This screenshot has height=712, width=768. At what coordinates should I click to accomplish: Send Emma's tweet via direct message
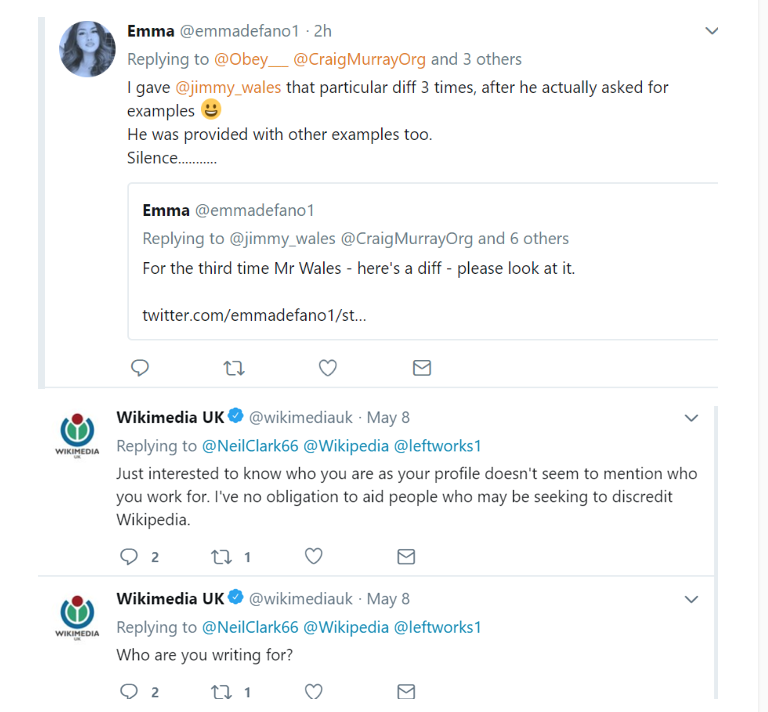pyautogui.click(x=422, y=368)
